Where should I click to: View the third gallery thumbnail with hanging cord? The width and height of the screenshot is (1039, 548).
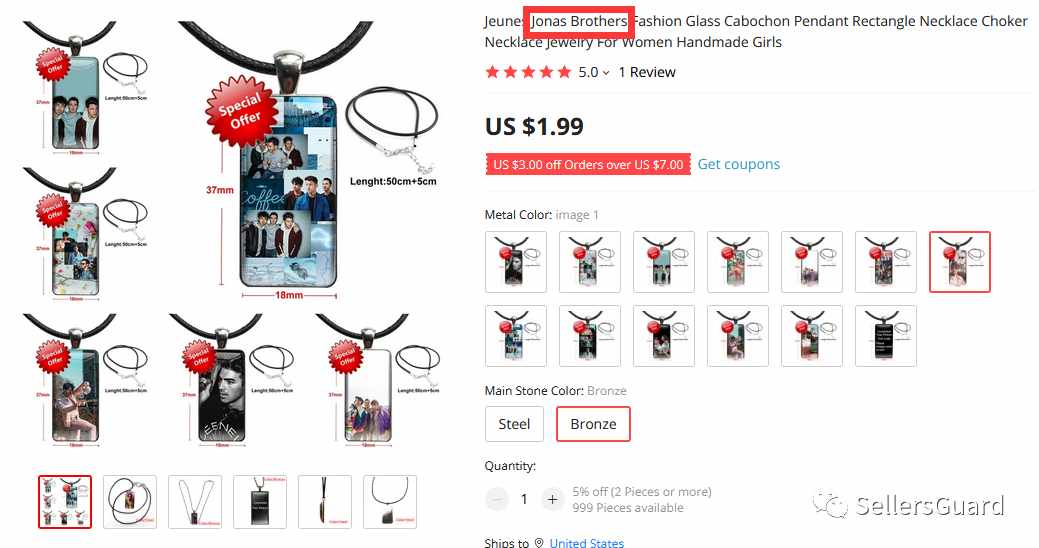(195, 502)
